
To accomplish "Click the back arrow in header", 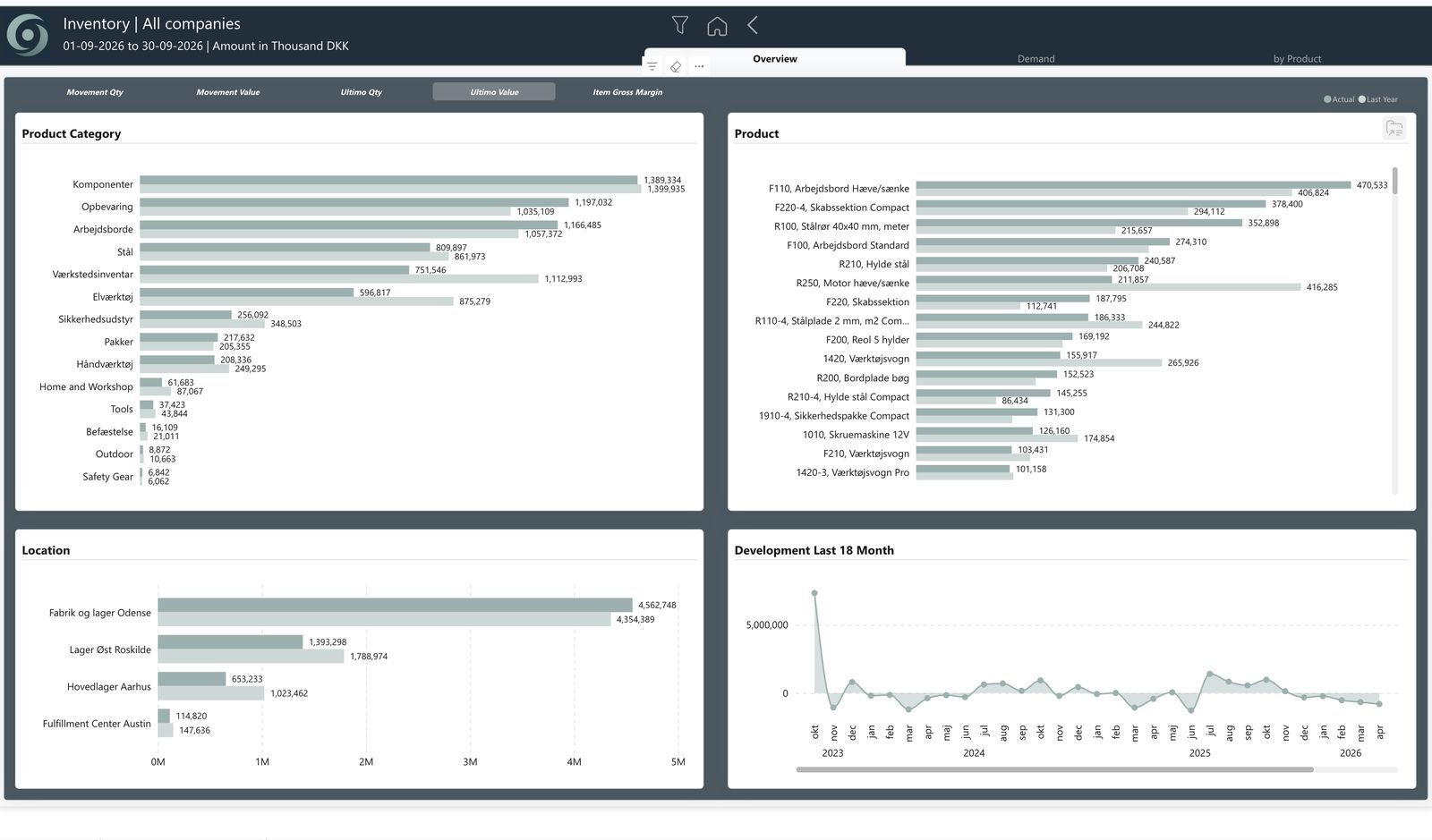I will 753,25.
